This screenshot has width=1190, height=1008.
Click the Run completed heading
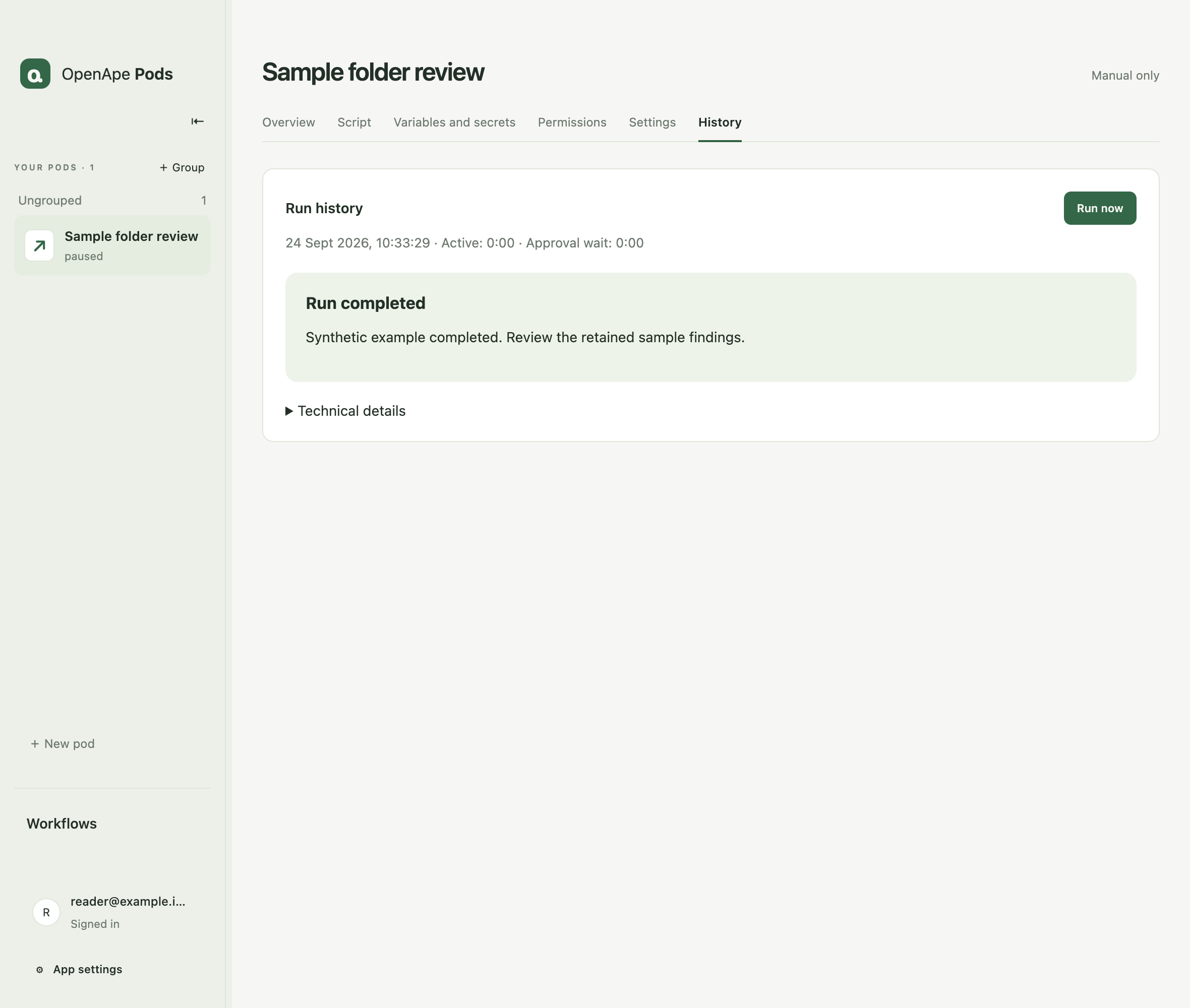point(365,303)
